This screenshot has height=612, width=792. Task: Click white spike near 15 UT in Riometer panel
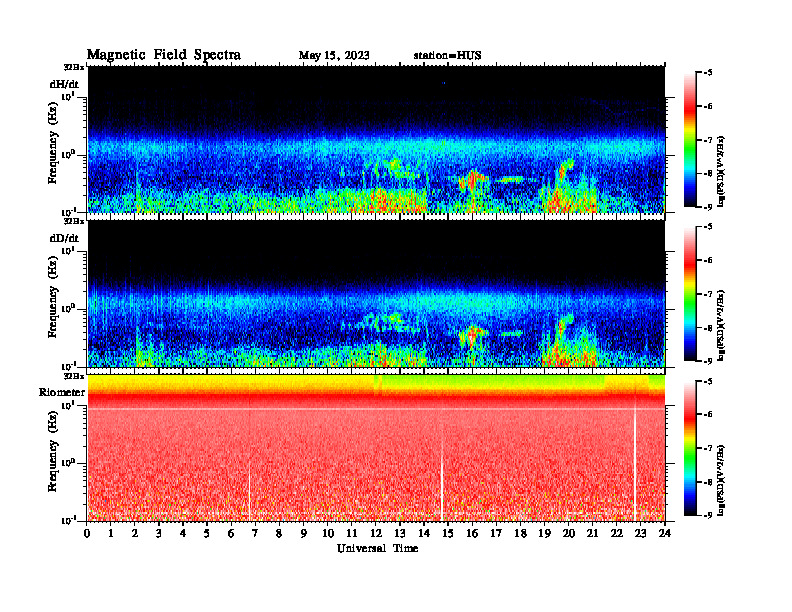(x=442, y=481)
